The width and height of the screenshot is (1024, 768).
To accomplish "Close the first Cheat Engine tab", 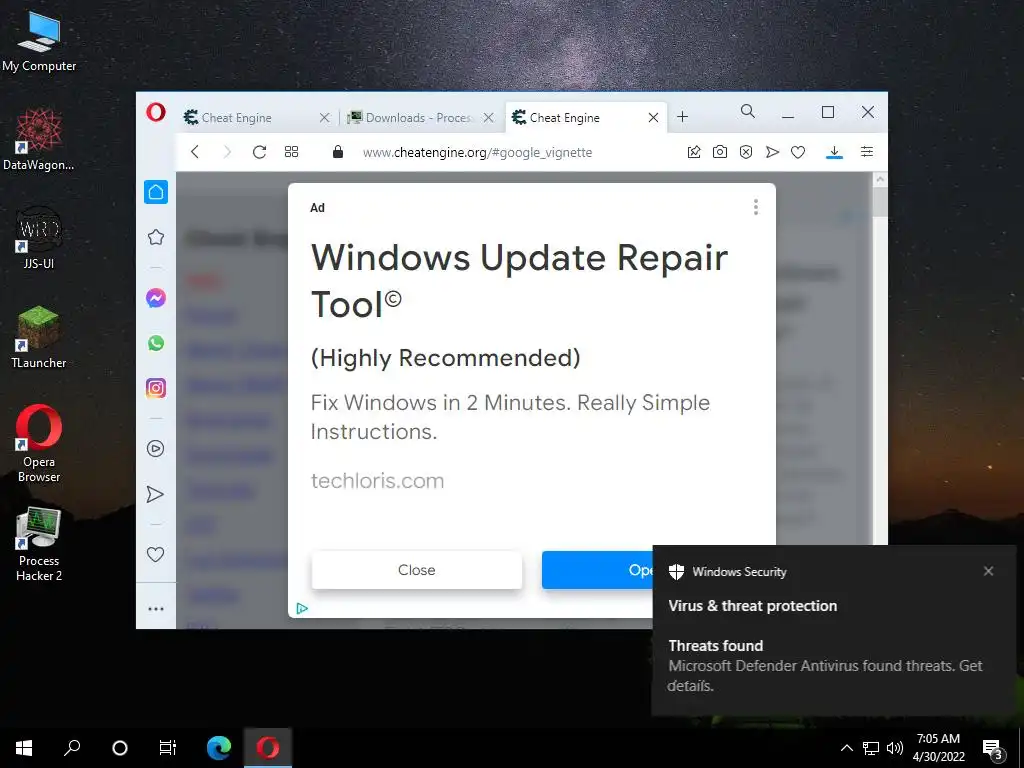I will pos(325,118).
